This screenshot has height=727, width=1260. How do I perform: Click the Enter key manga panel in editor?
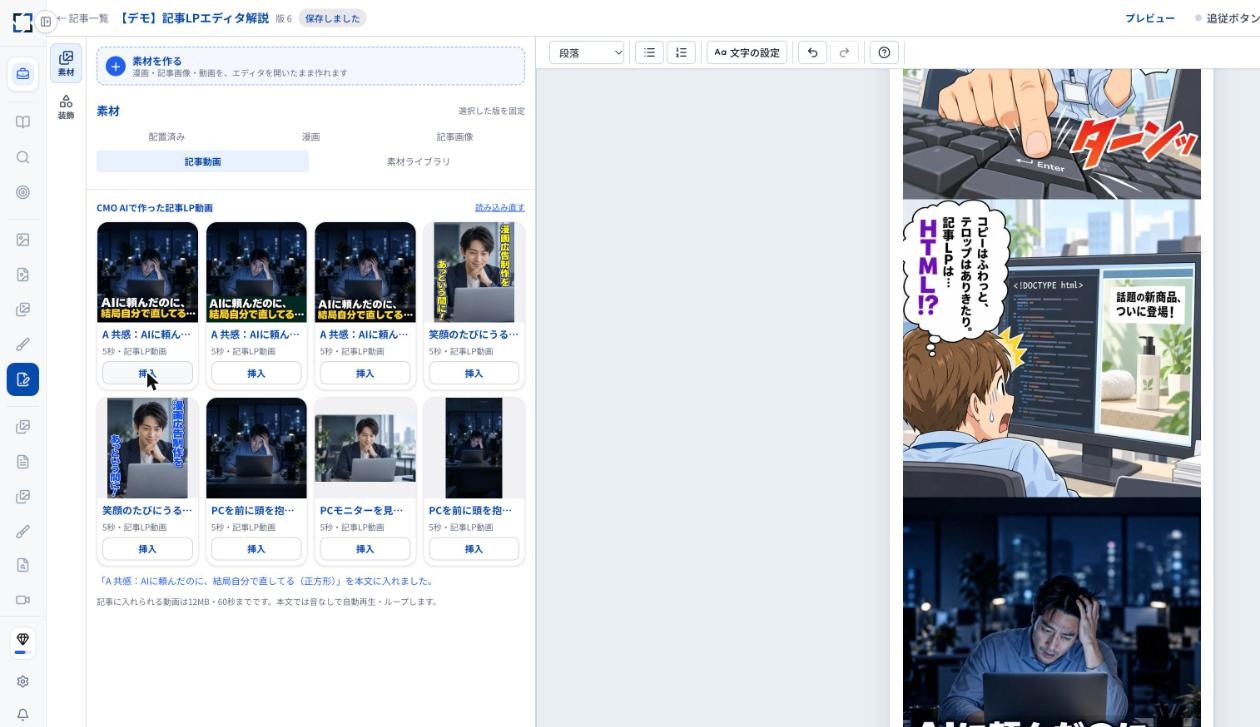pyautogui.click(x=1052, y=133)
